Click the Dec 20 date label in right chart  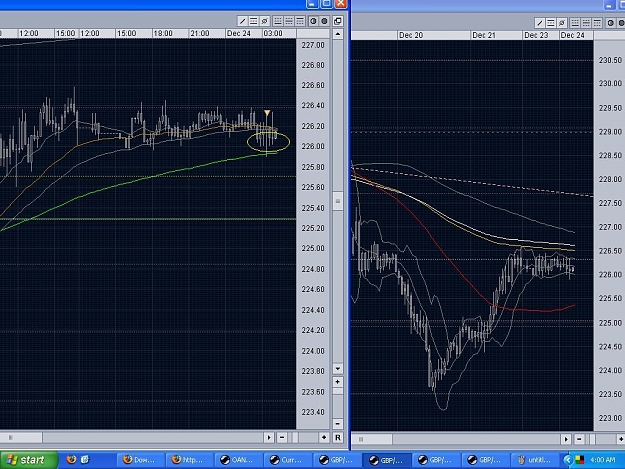(x=411, y=35)
